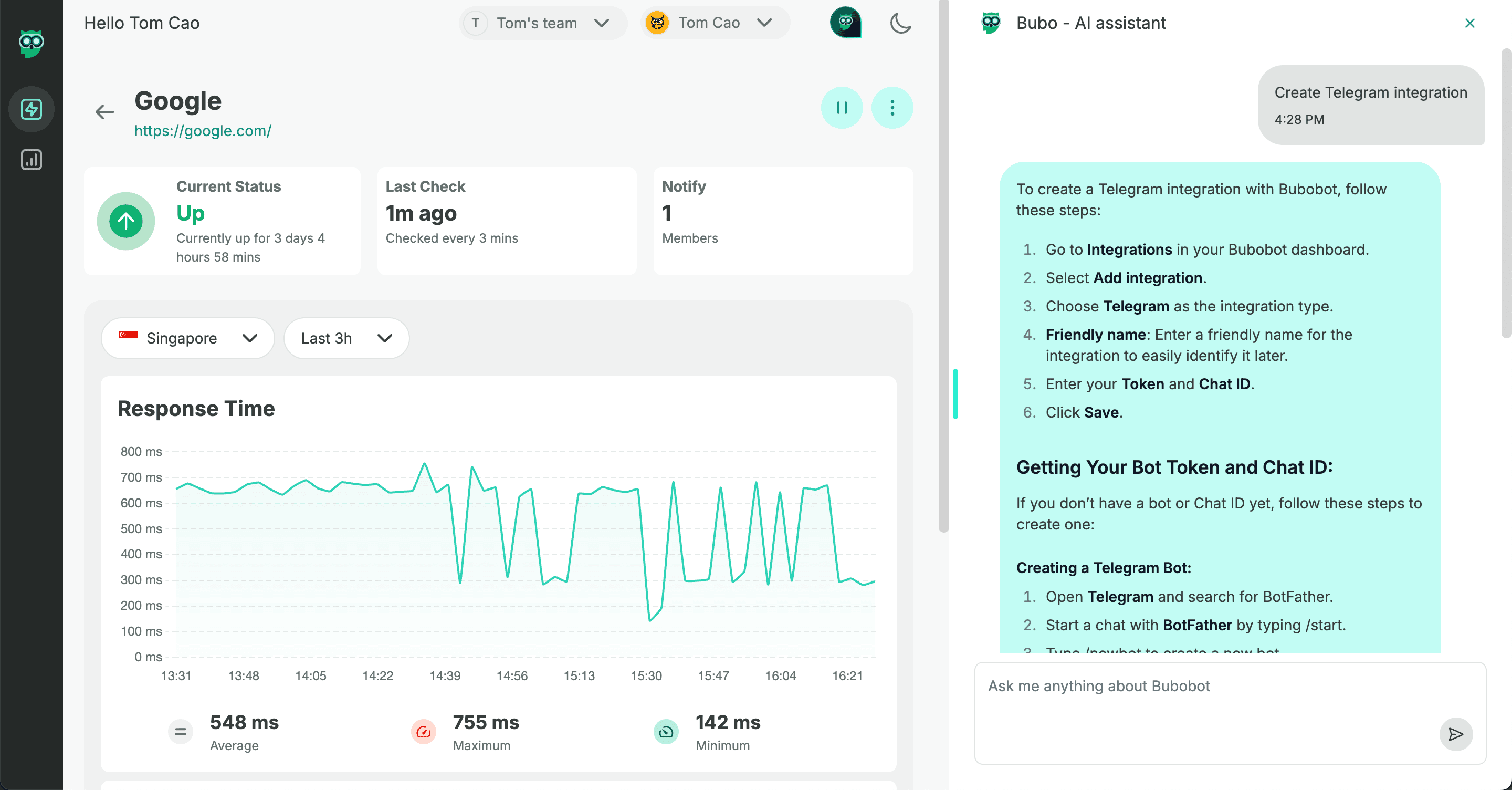Click the bold Add integration text
The width and height of the screenshot is (1512, 790).
1148,278
